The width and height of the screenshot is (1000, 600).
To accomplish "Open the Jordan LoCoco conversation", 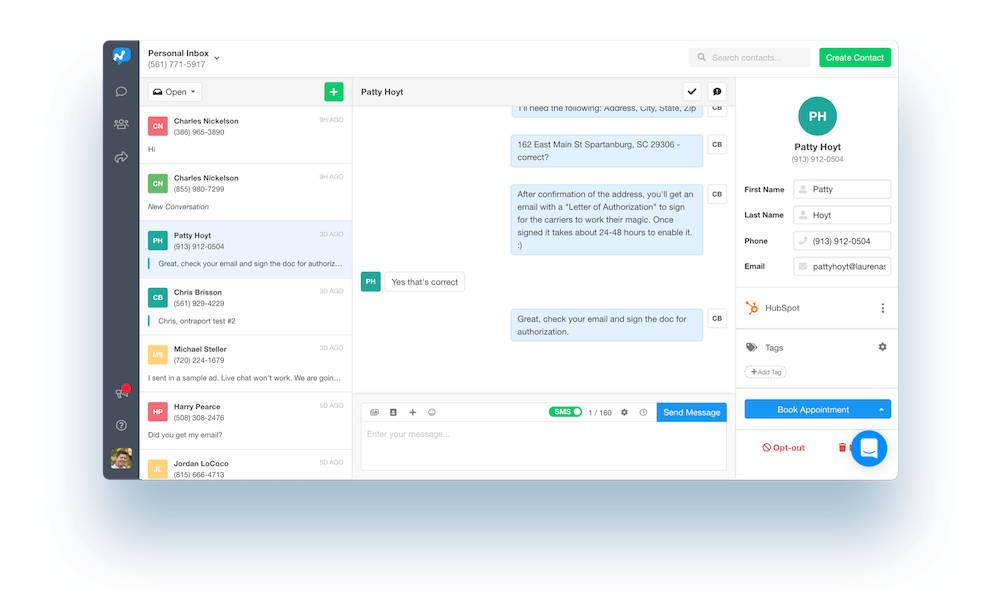I will tap(246, 465).
